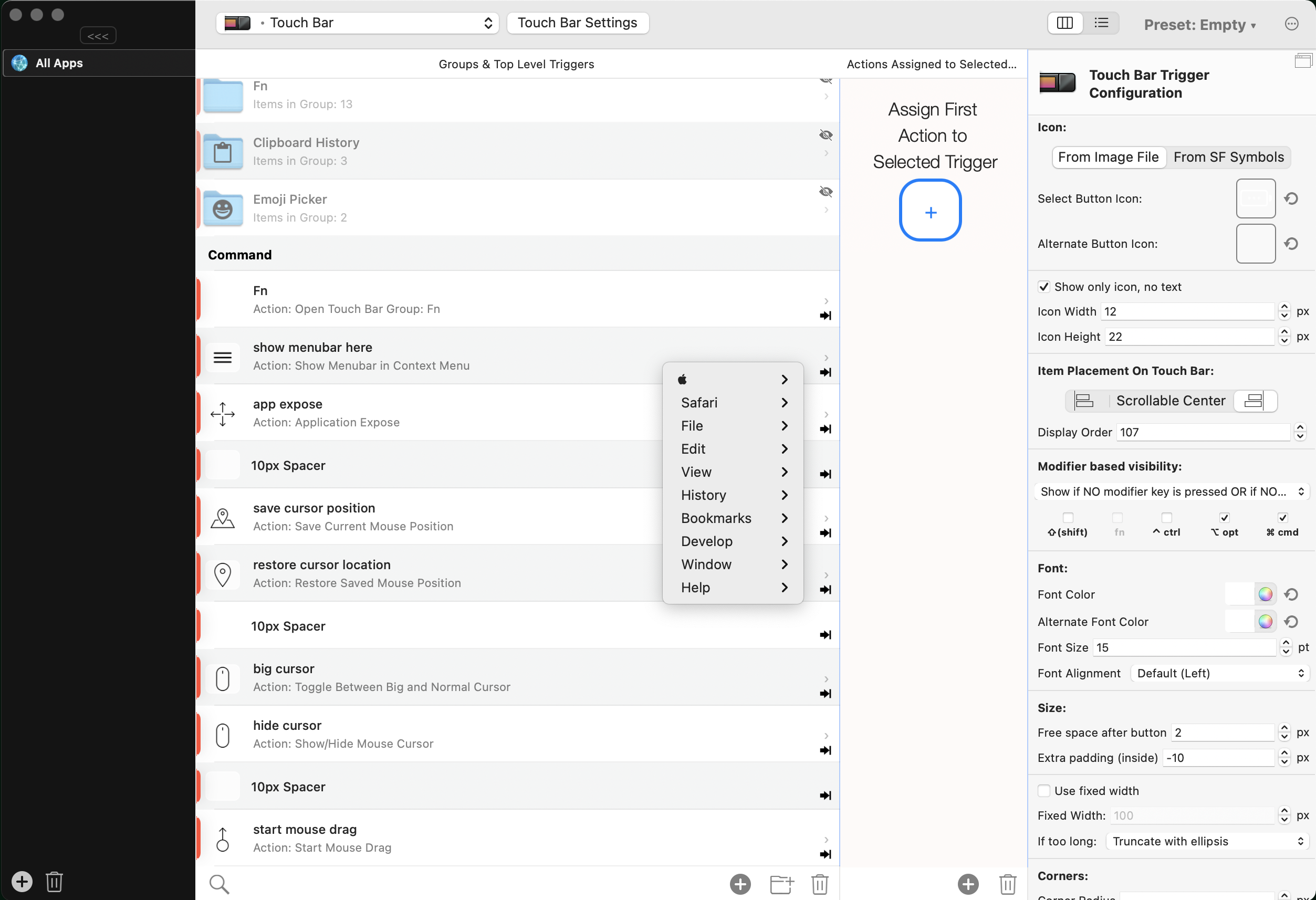The height and width of the screenshot is (900, 1316).
Task: Hide the Clipboard History group via eye toggle
Action: pyautogui.click(x=826, y=135)
